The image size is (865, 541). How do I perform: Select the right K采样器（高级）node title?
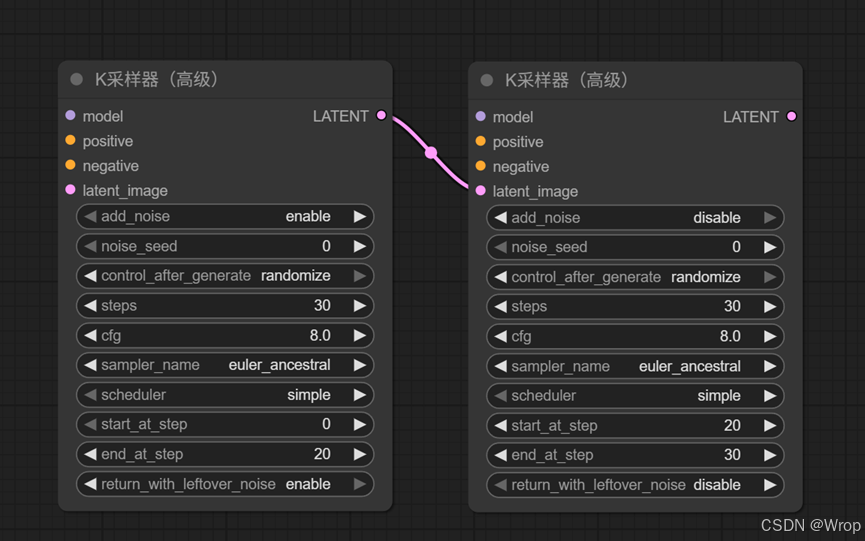[569, 81]
